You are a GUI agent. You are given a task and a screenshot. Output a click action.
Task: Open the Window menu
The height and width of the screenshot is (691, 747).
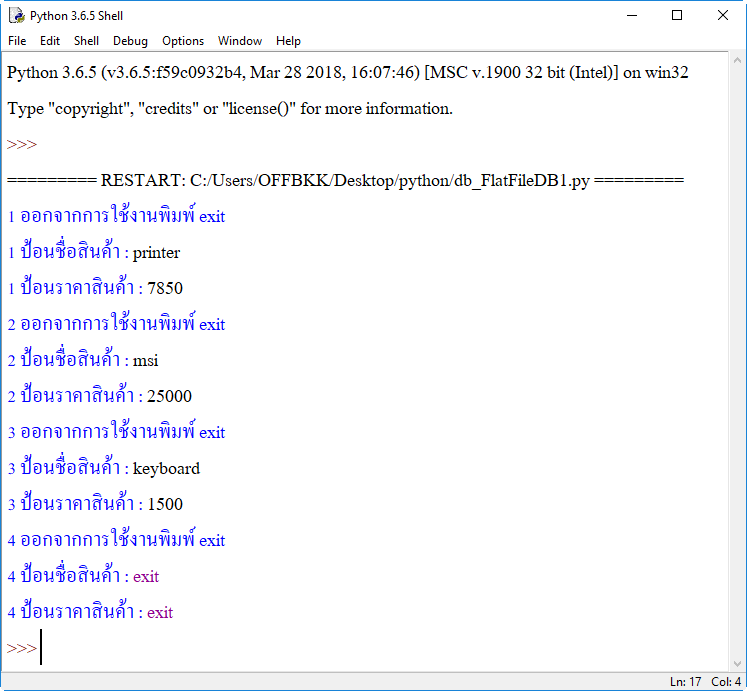click(x=240, y=41)
